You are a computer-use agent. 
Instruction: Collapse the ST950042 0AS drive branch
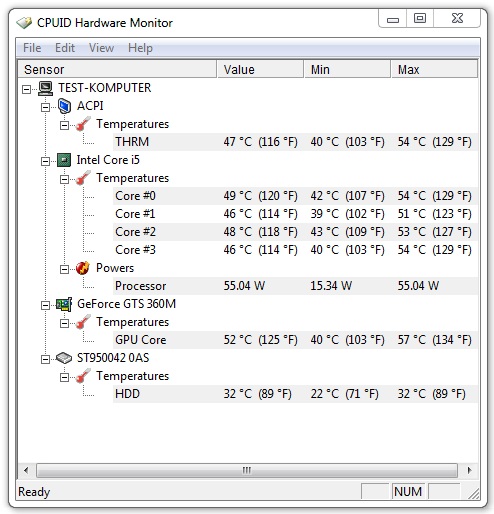(45, 359)
